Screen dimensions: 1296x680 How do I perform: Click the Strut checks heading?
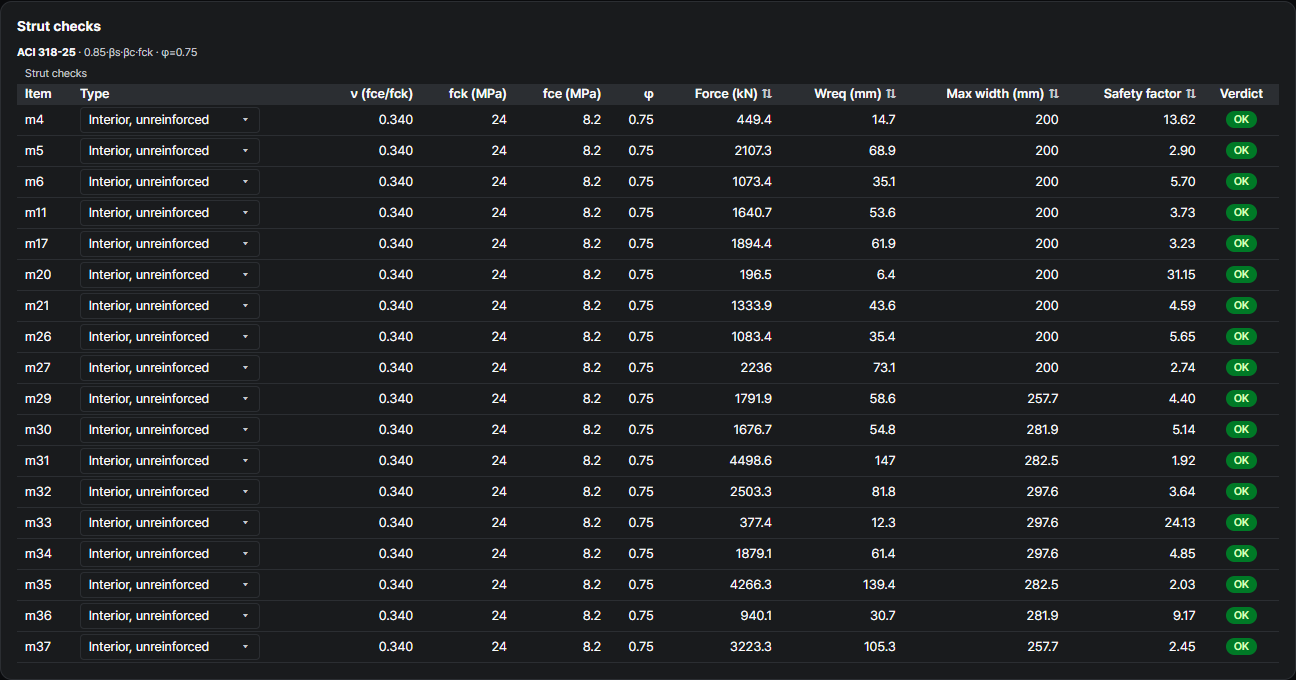pos(59,26)
